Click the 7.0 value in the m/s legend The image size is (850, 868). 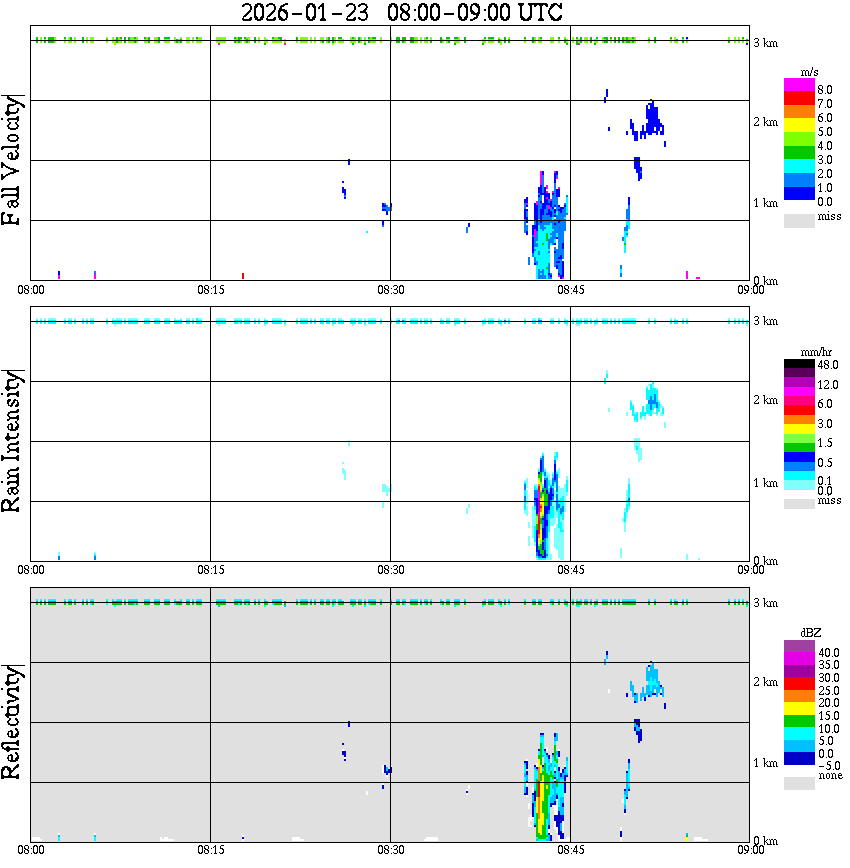point(825,104)
